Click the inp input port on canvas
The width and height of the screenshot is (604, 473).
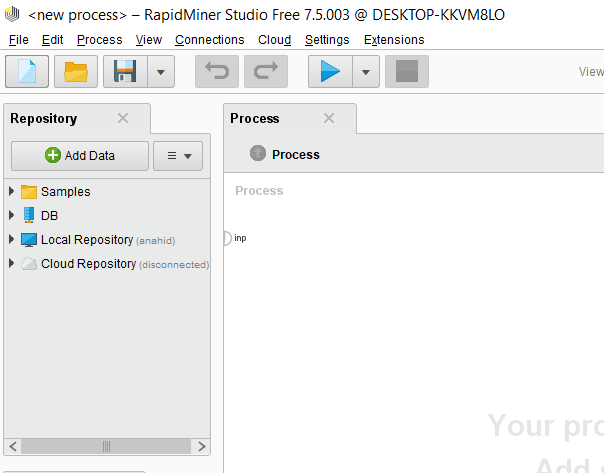point(227,238)
